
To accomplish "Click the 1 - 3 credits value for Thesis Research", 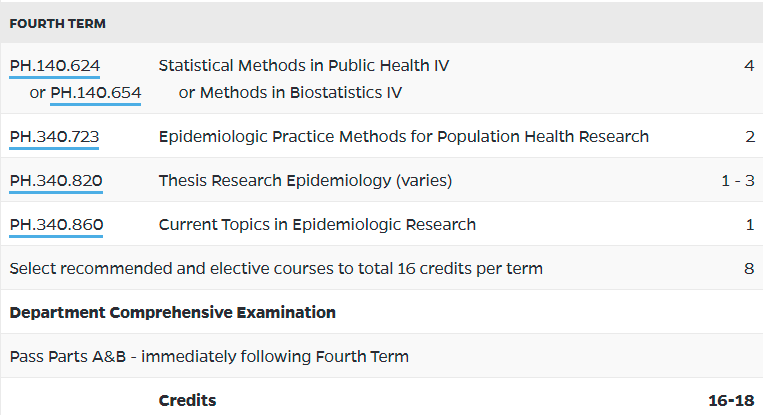I will [738, 180].
